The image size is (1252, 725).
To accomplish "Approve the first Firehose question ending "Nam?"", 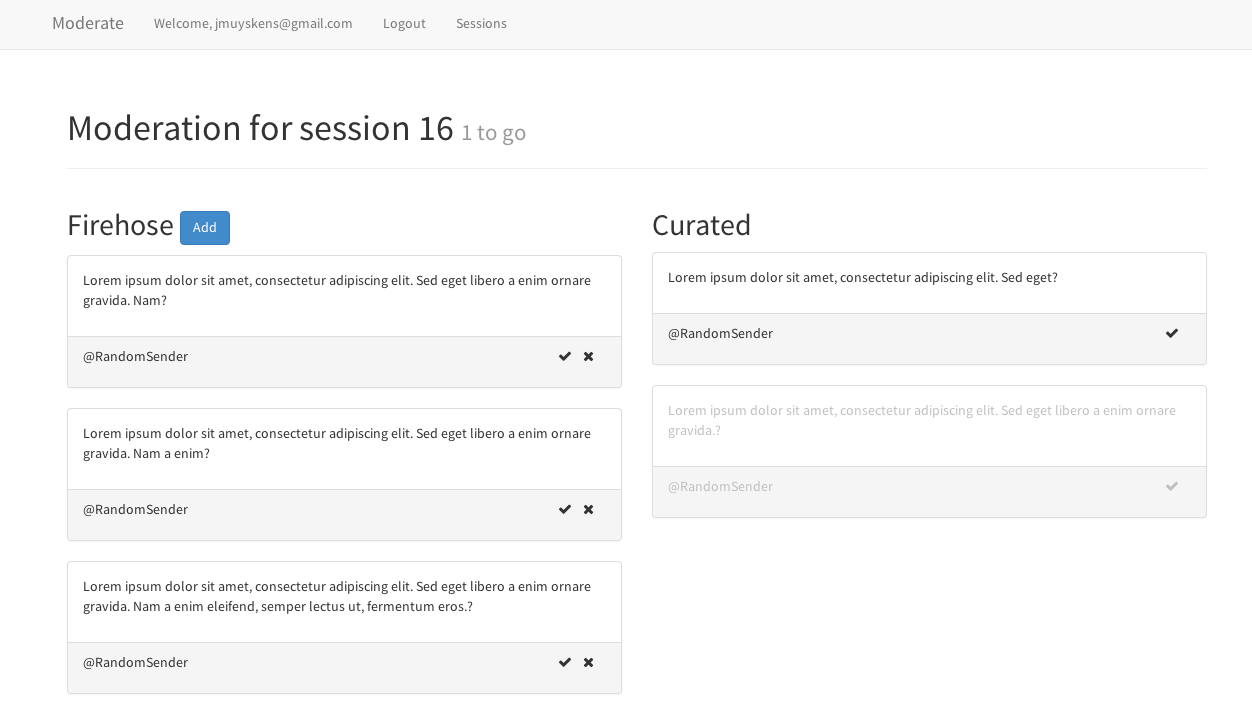I will [565, 357].
